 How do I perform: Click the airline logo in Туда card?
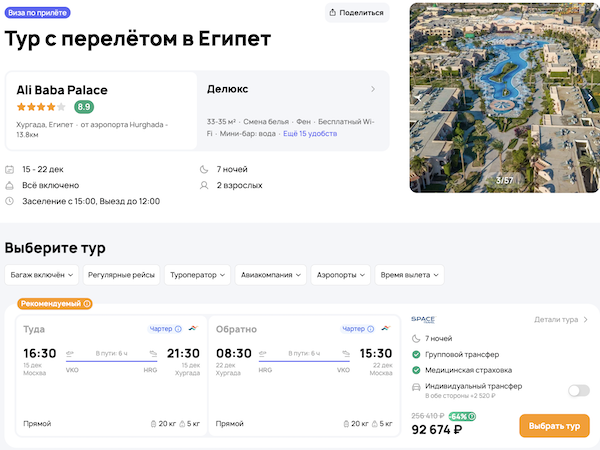coord(192,328)
